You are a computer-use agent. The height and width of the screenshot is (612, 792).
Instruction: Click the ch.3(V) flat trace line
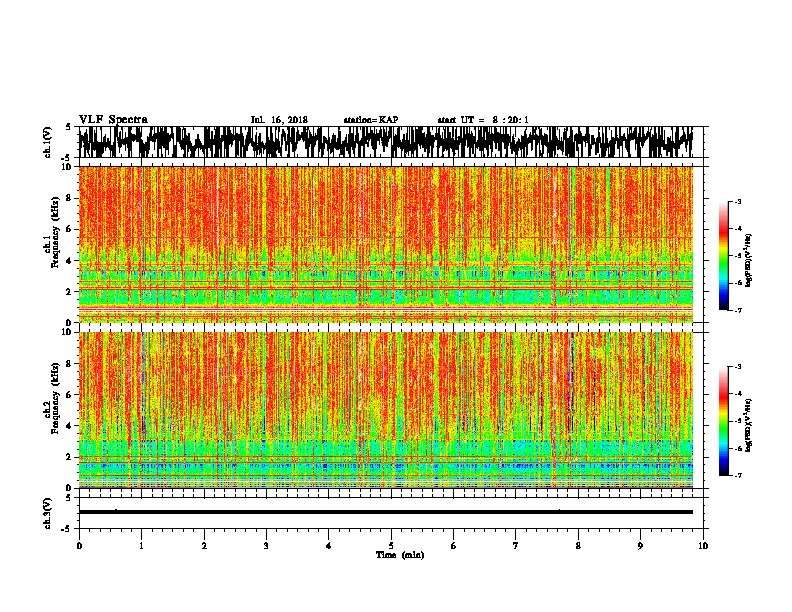(386, 512)
